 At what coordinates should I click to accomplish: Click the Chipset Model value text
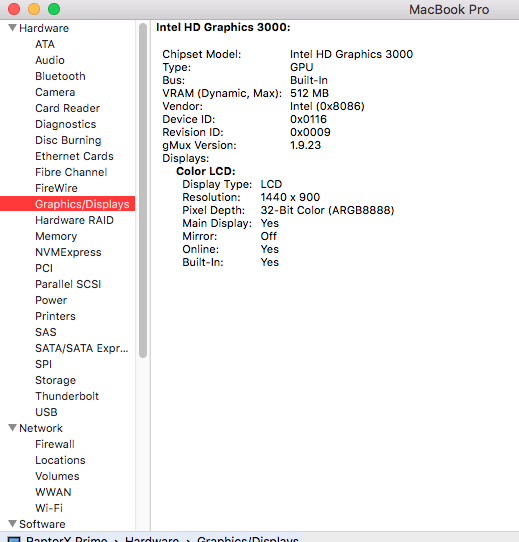tap(351, 54)
